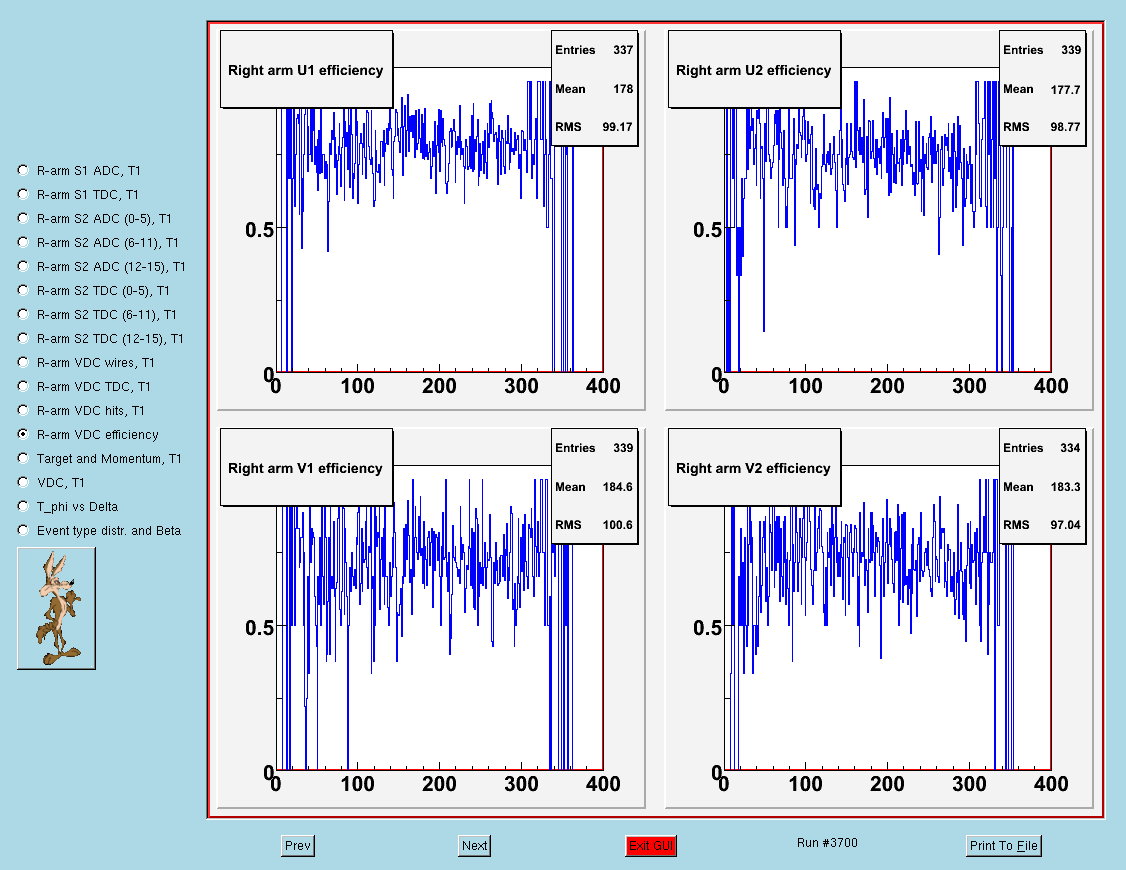Viewport: 1126px width, 870px height.
Task: Click the selected R-arm VDC efficiency radio
Action: (23, 434)
